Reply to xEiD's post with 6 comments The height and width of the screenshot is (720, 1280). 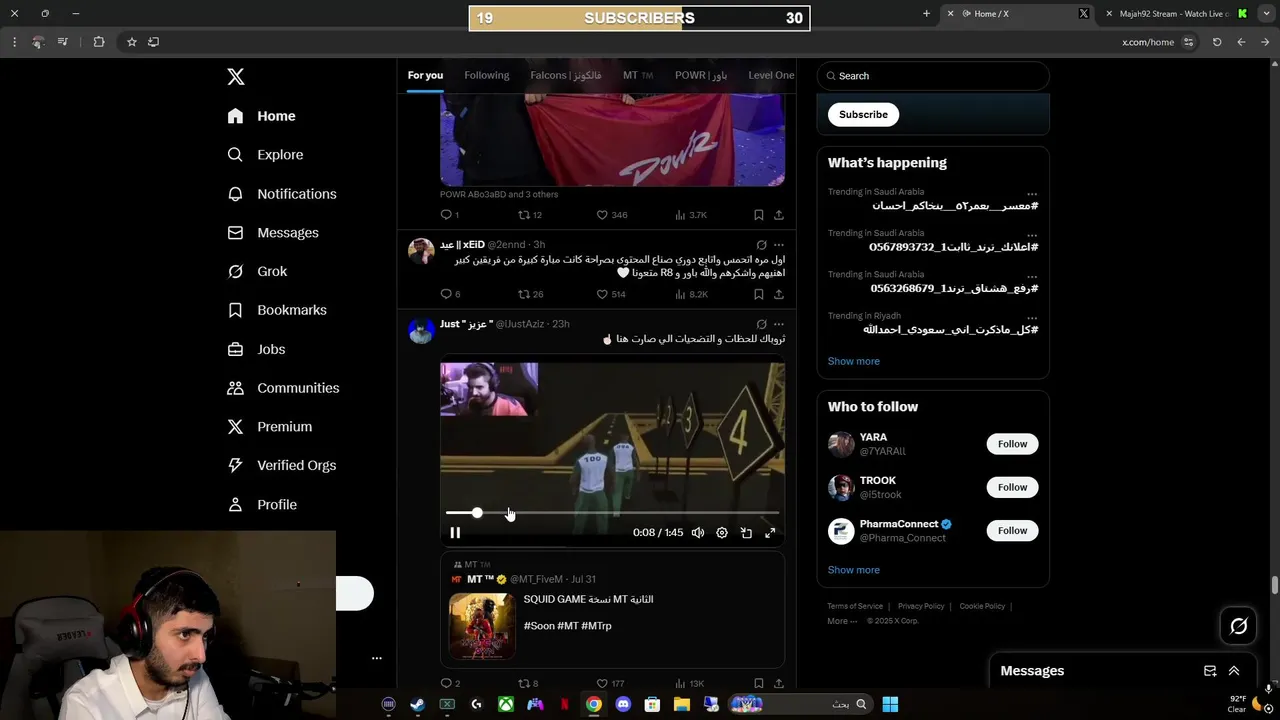(449, 294)
